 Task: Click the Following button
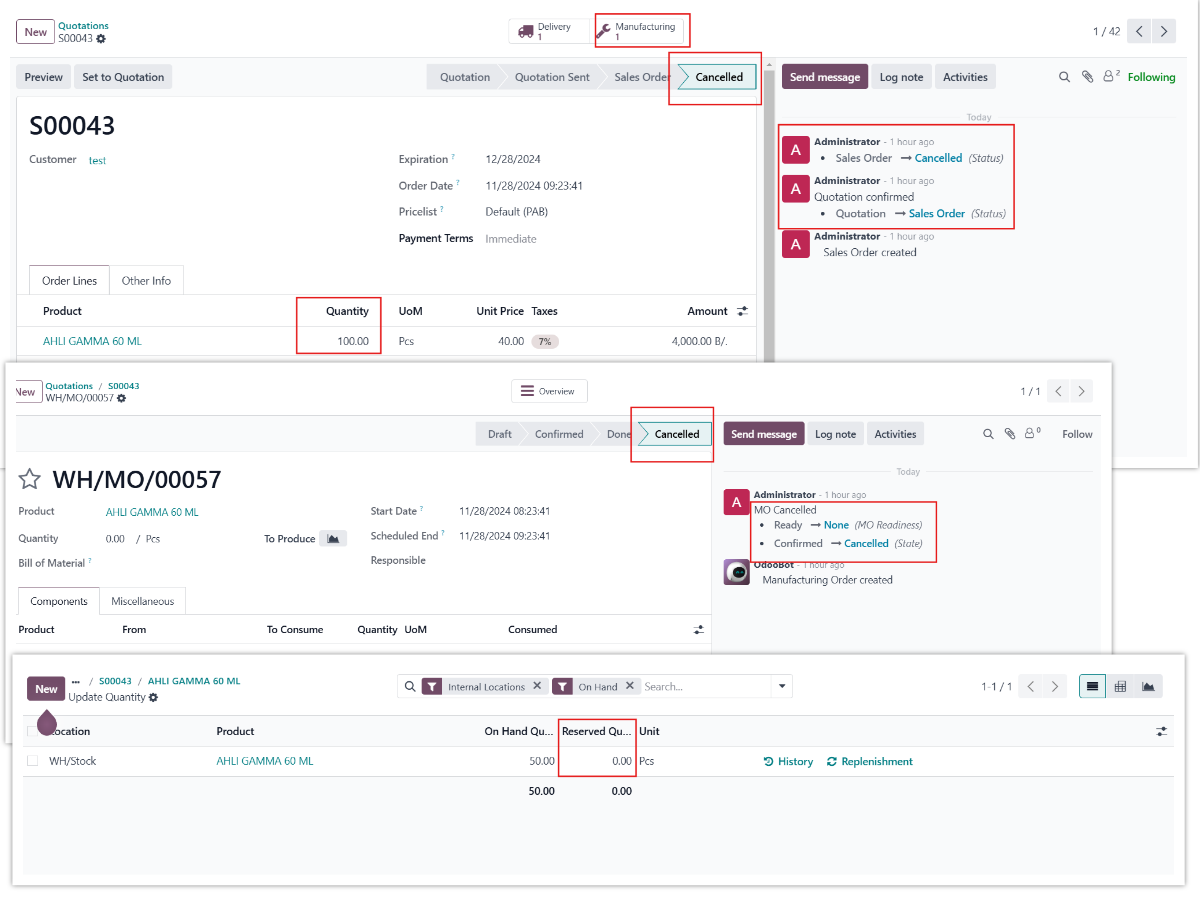1152,77
